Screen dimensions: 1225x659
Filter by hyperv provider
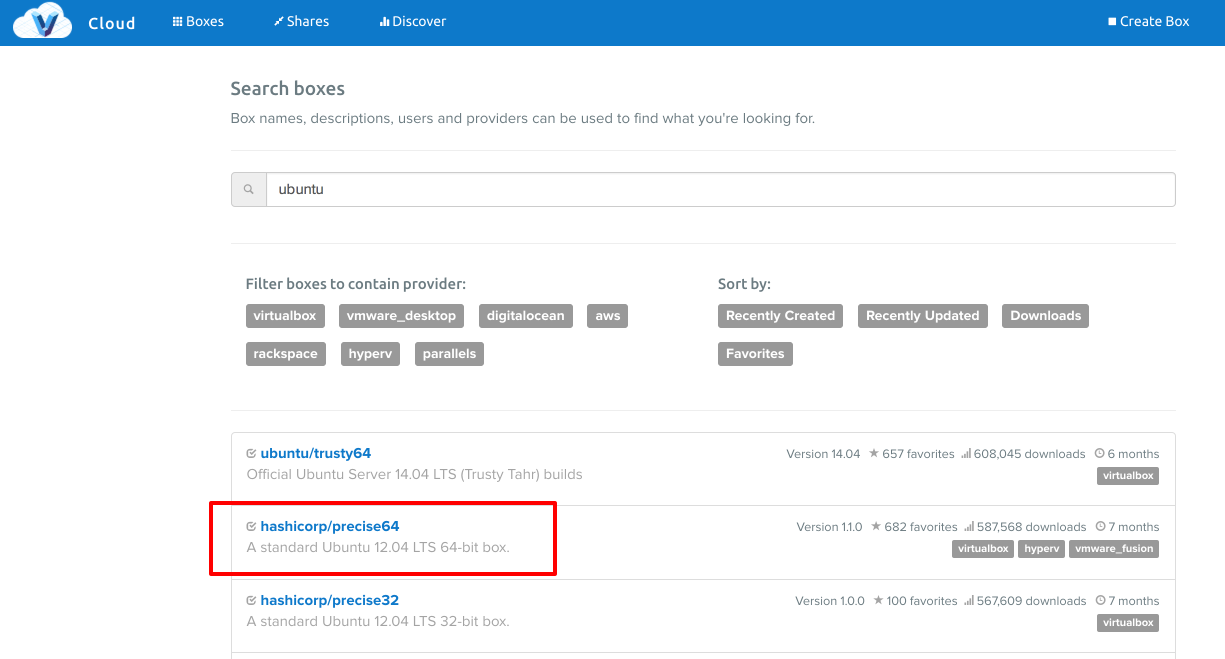[370, 354]
